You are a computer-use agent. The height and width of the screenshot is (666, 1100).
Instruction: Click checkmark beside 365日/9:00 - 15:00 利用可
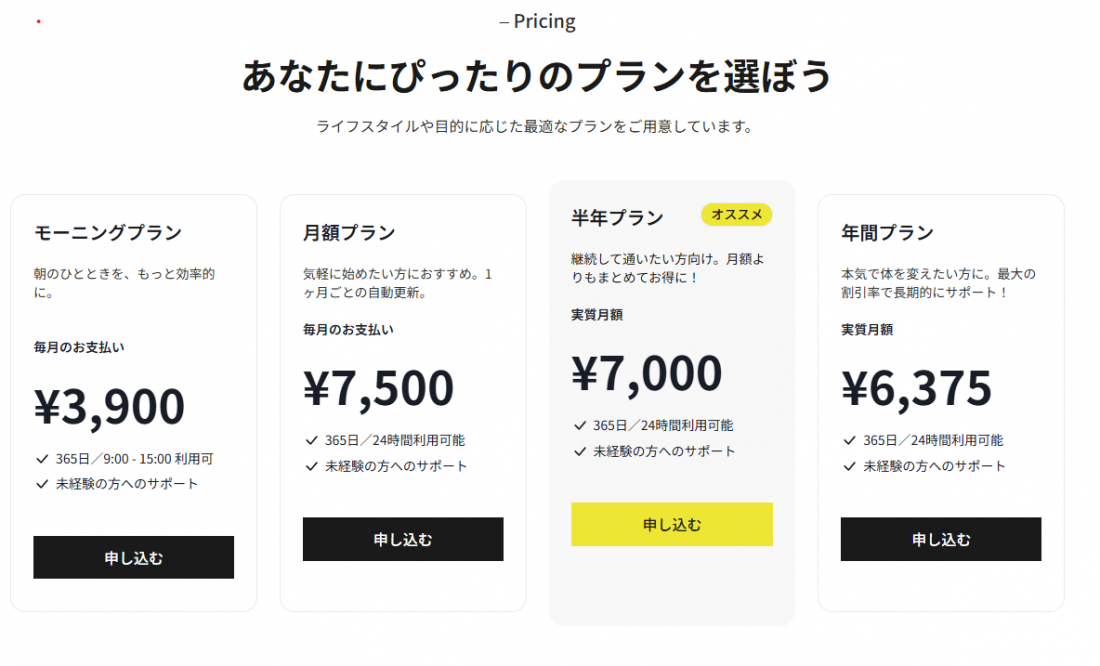[x=42, y=459]
